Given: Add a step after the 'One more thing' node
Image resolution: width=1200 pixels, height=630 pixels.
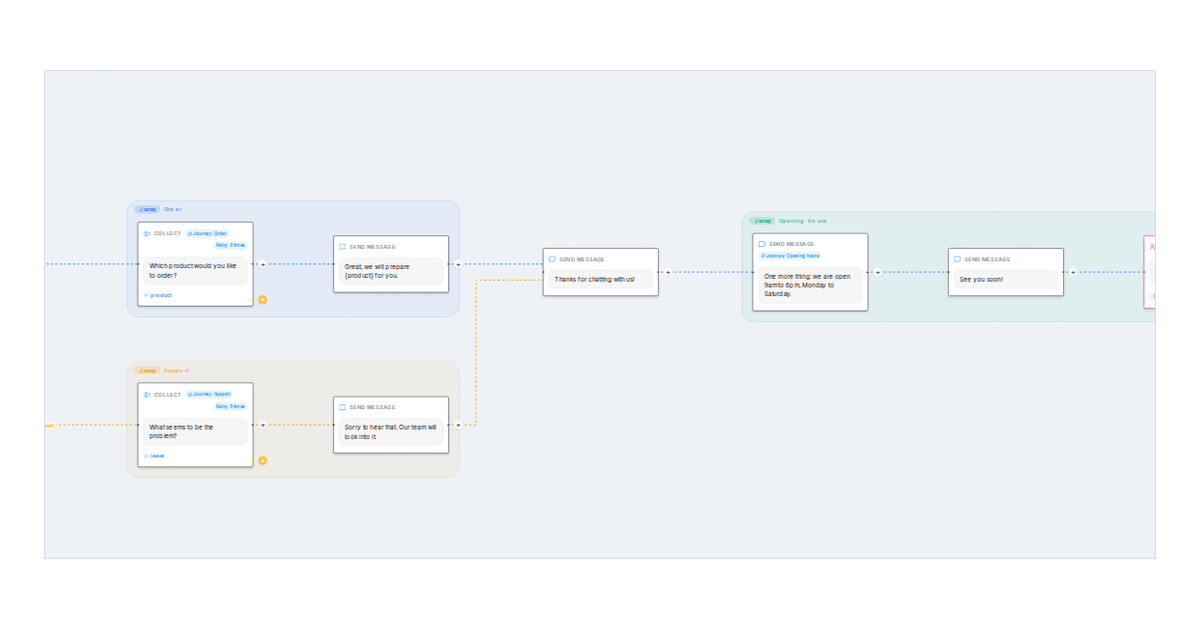Looking at the screenshot, I should 877,272.
